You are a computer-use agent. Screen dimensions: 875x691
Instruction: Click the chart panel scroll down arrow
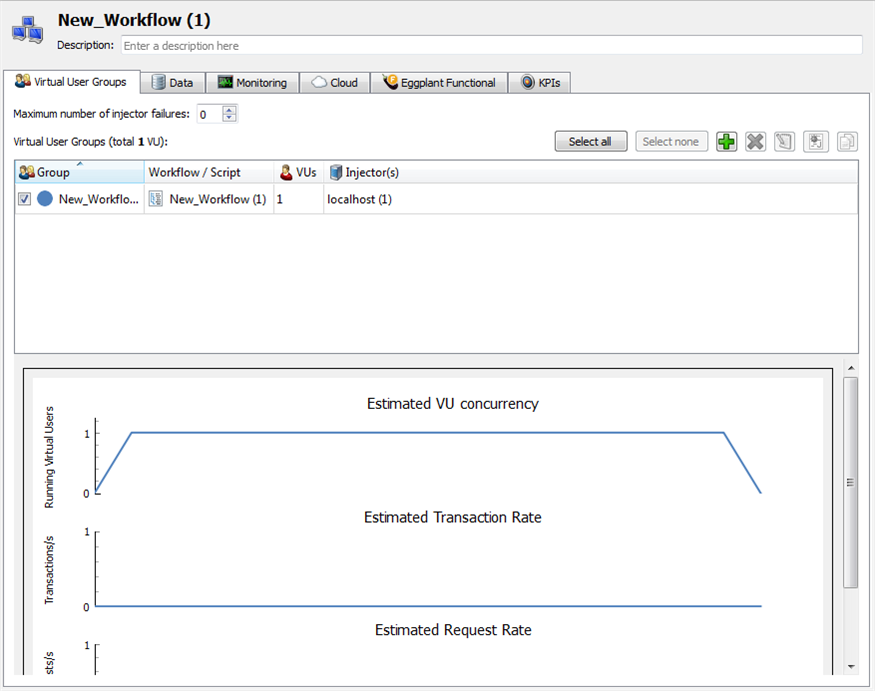(851, 666)
